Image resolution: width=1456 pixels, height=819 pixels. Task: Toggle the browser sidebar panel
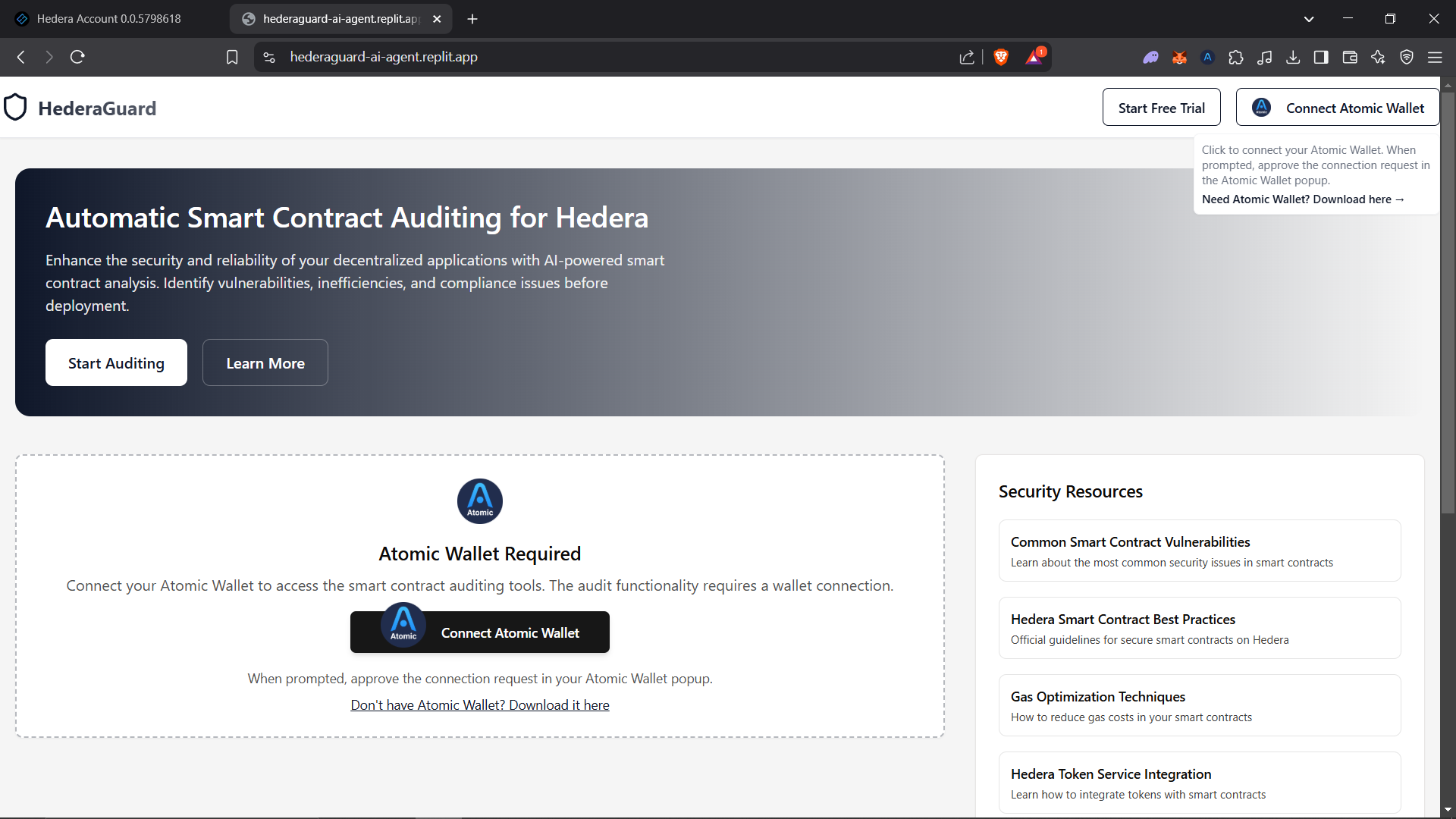tap(1321, 57)
